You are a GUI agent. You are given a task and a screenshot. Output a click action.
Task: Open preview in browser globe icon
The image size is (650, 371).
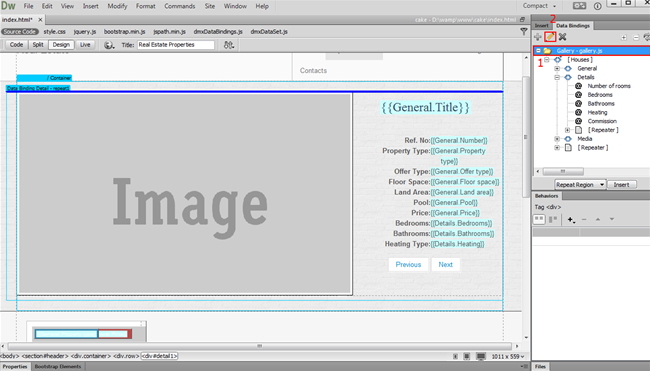click(109, 45)
